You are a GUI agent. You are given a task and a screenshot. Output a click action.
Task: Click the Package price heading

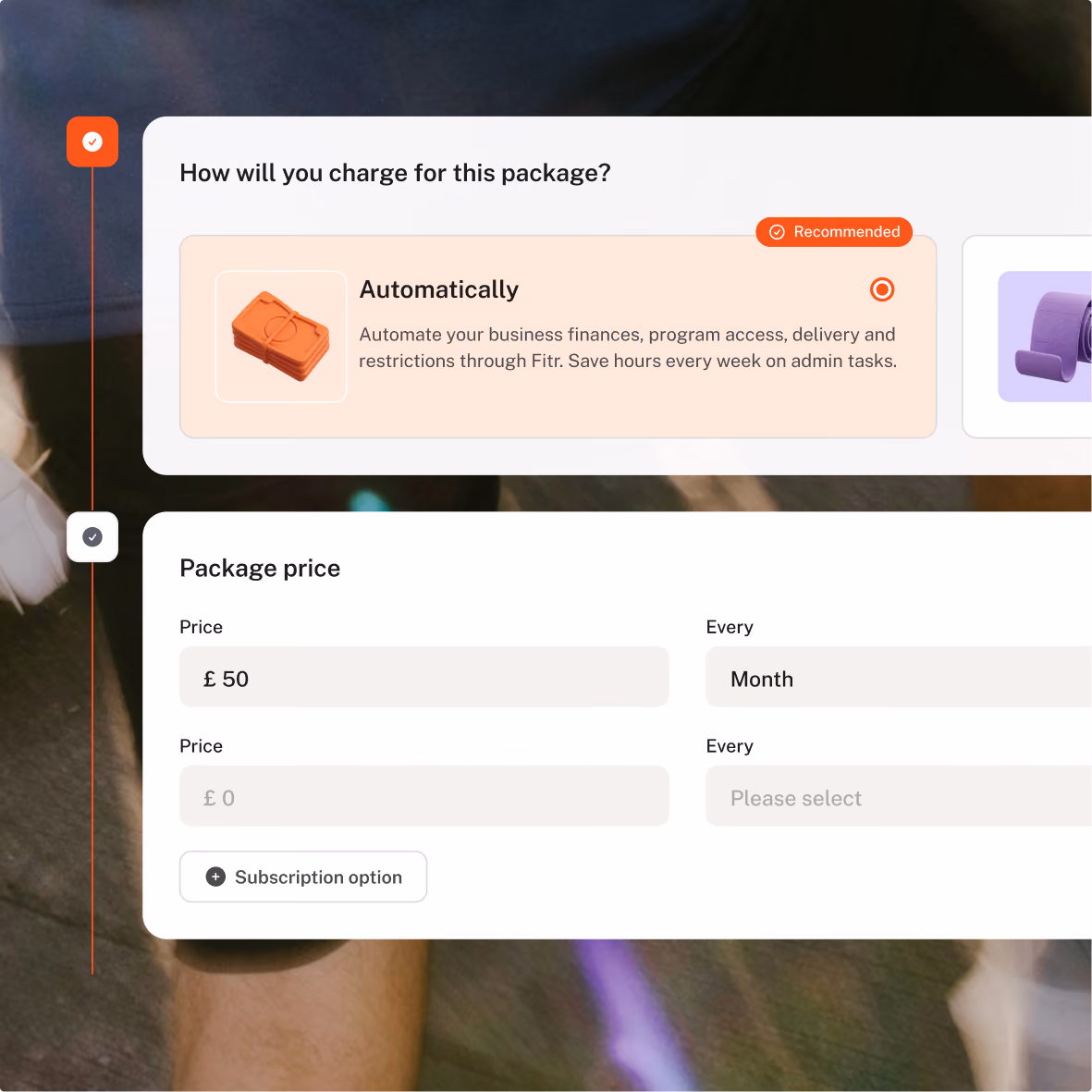click(260, 569)
